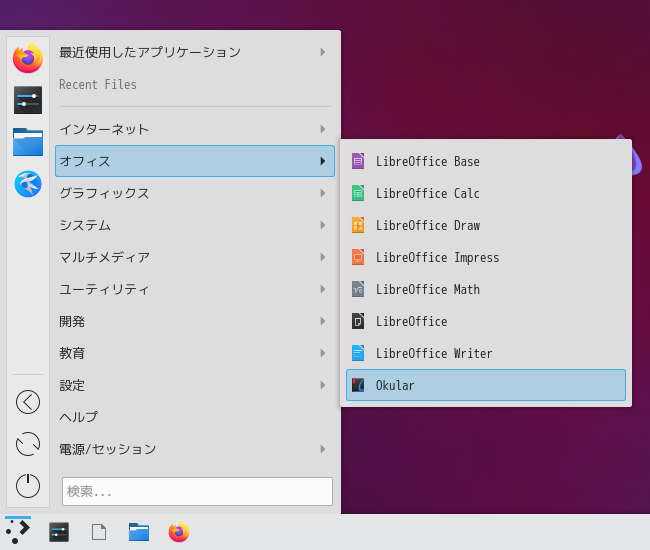This screenshot has height=550, width=650.
Task: Expand the 教育 submenu arrow
Action: pos(323,353)
